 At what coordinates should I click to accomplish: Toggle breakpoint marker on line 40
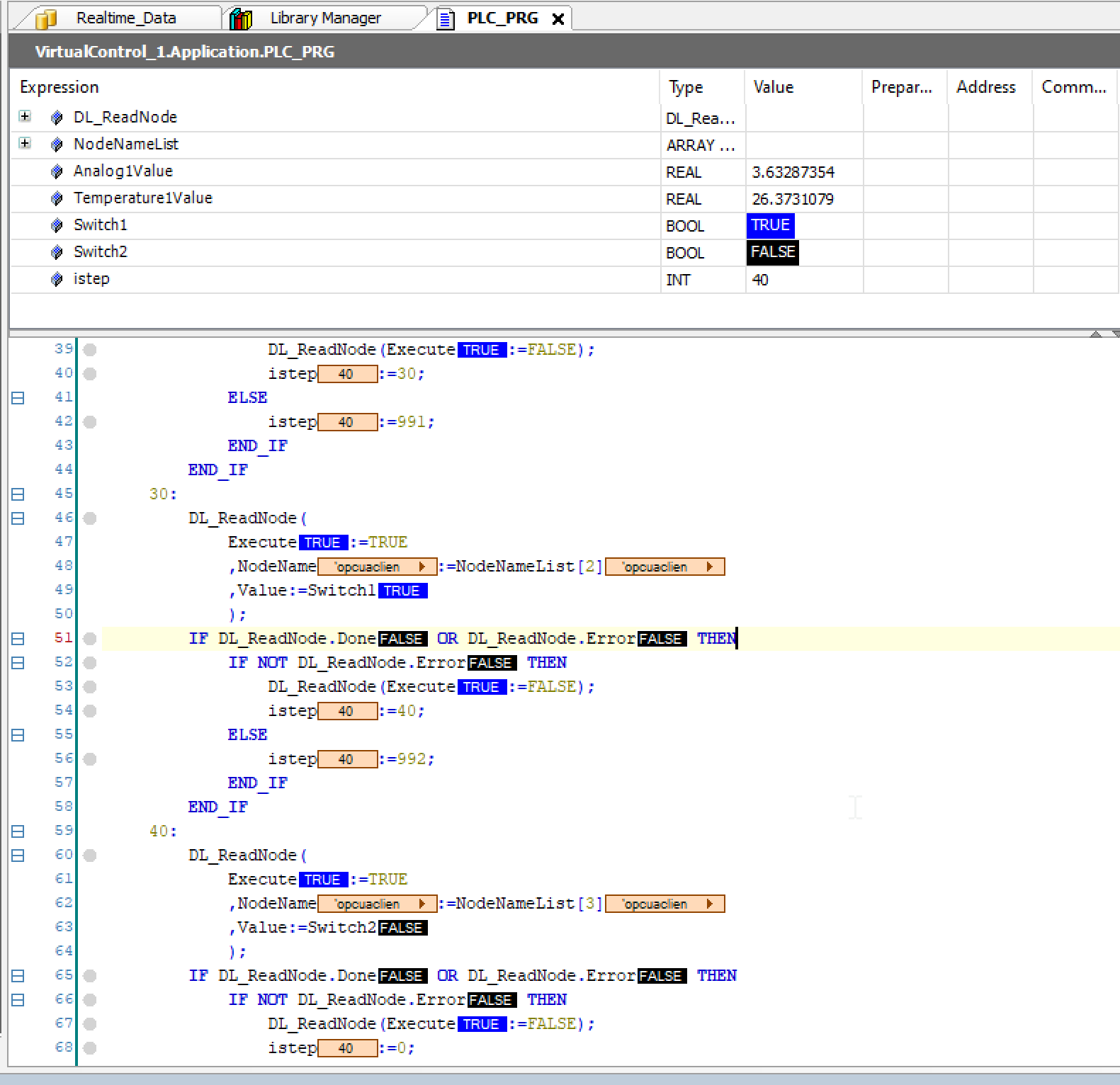(x=90, y=374)
